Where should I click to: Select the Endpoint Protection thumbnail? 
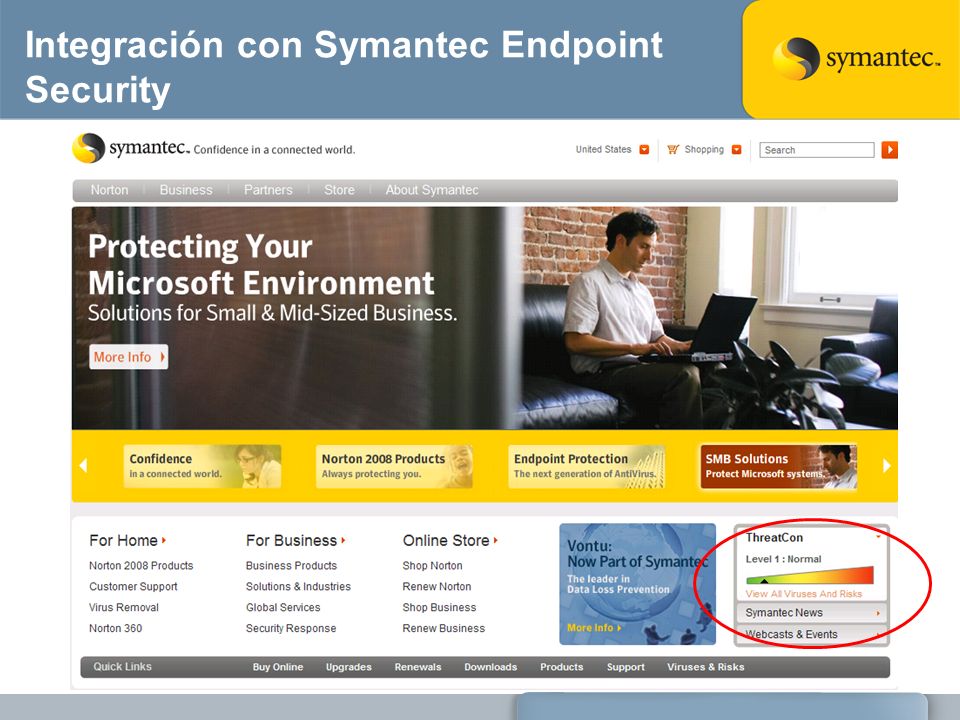click(587, 467)
